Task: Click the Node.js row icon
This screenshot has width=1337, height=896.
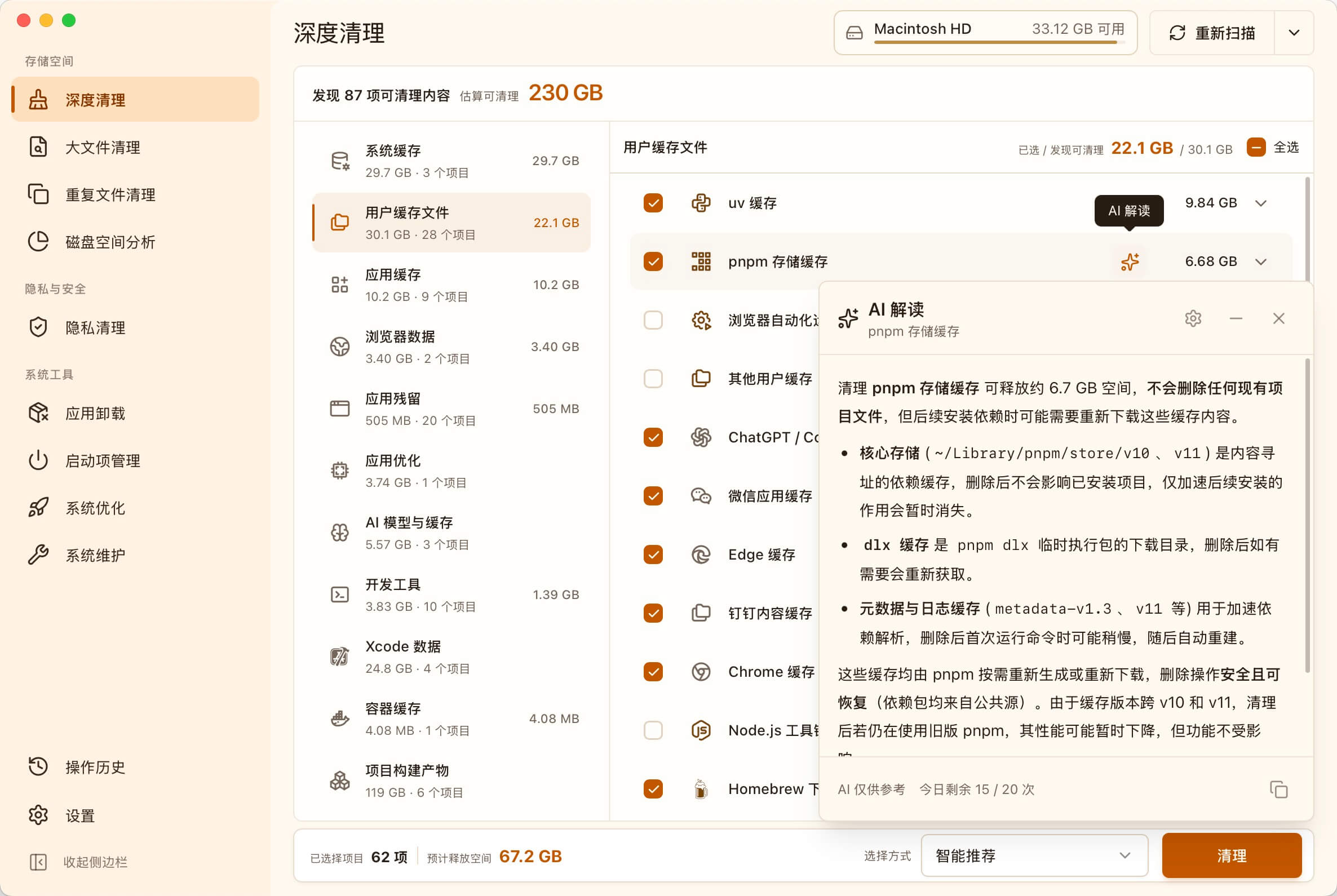Action: [701, 730]
